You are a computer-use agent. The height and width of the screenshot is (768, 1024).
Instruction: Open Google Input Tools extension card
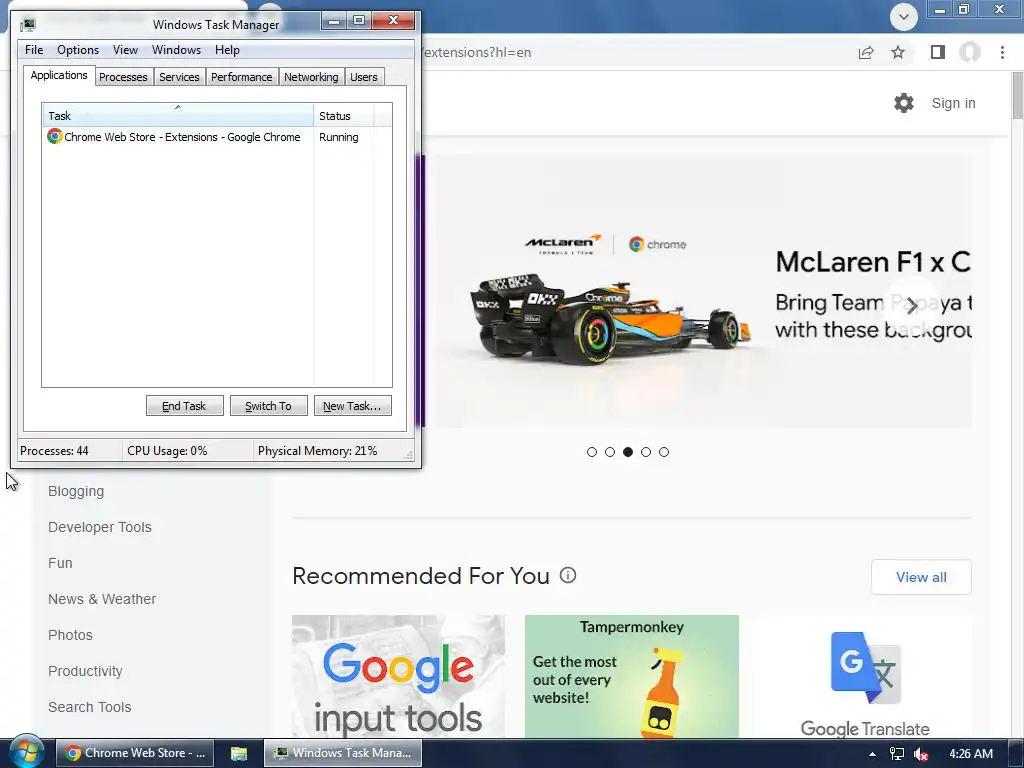pyautogui.click(x=398, y=676)
